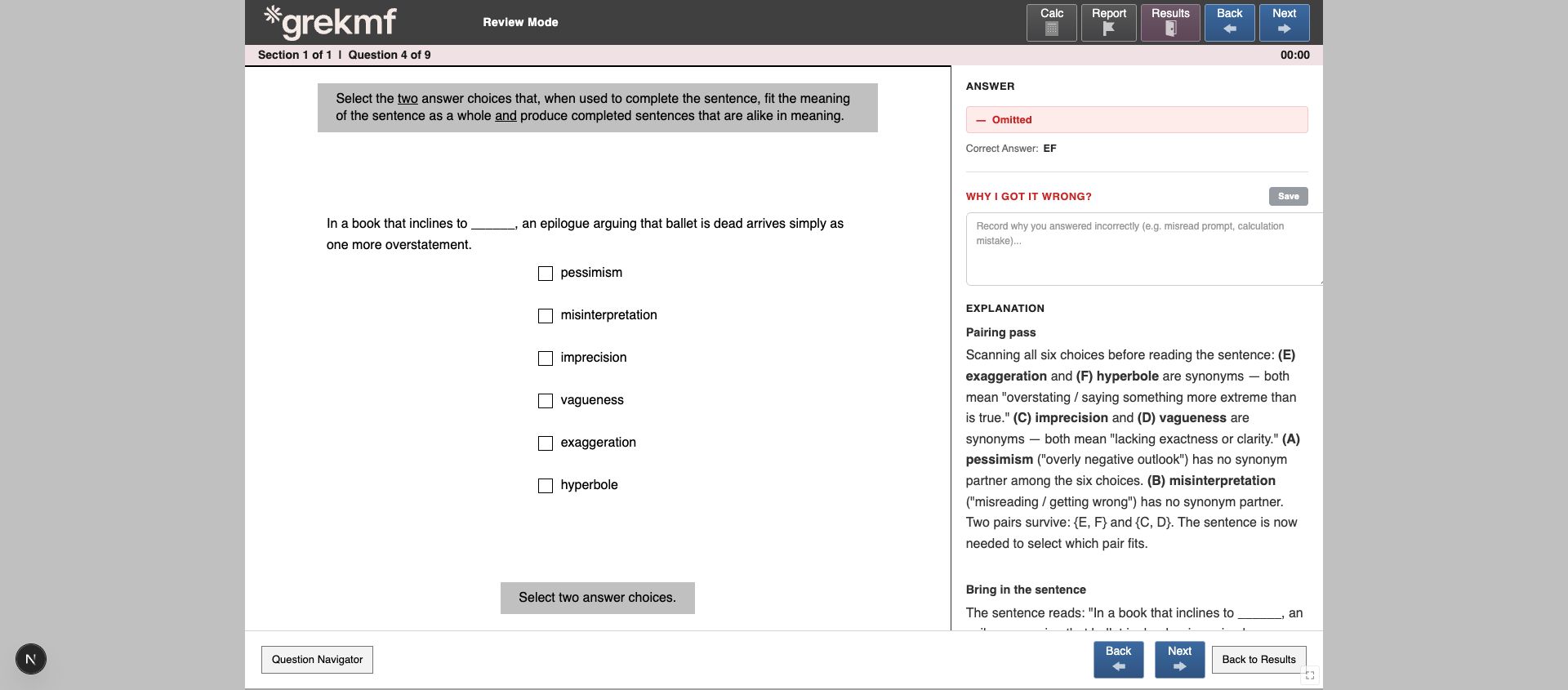The width and height of the screenshot is (1568, 690).
Task: Check the pessimism answer box
Action: tap(546, 274)
